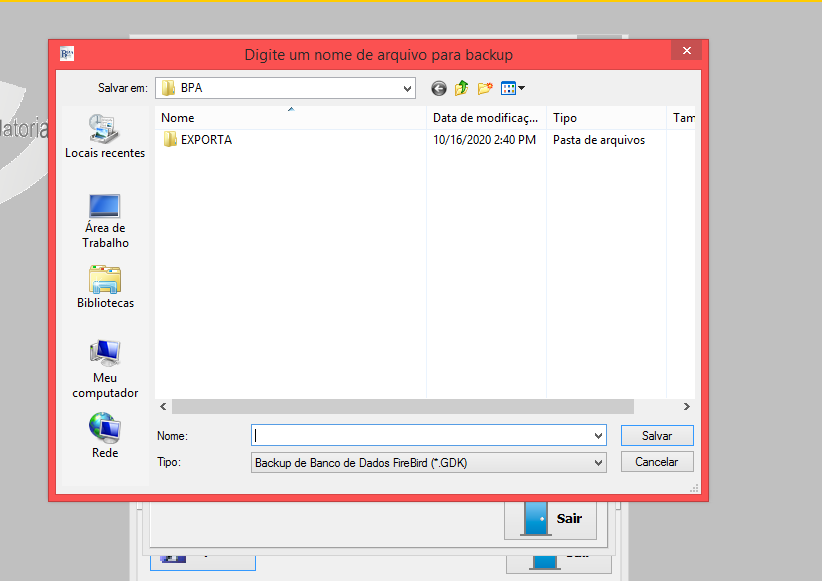Image resolution: width=822 pixels, height=581 pixels.
Task: Expand the Salvar em folder dropdown
Action: click(407, 88)
